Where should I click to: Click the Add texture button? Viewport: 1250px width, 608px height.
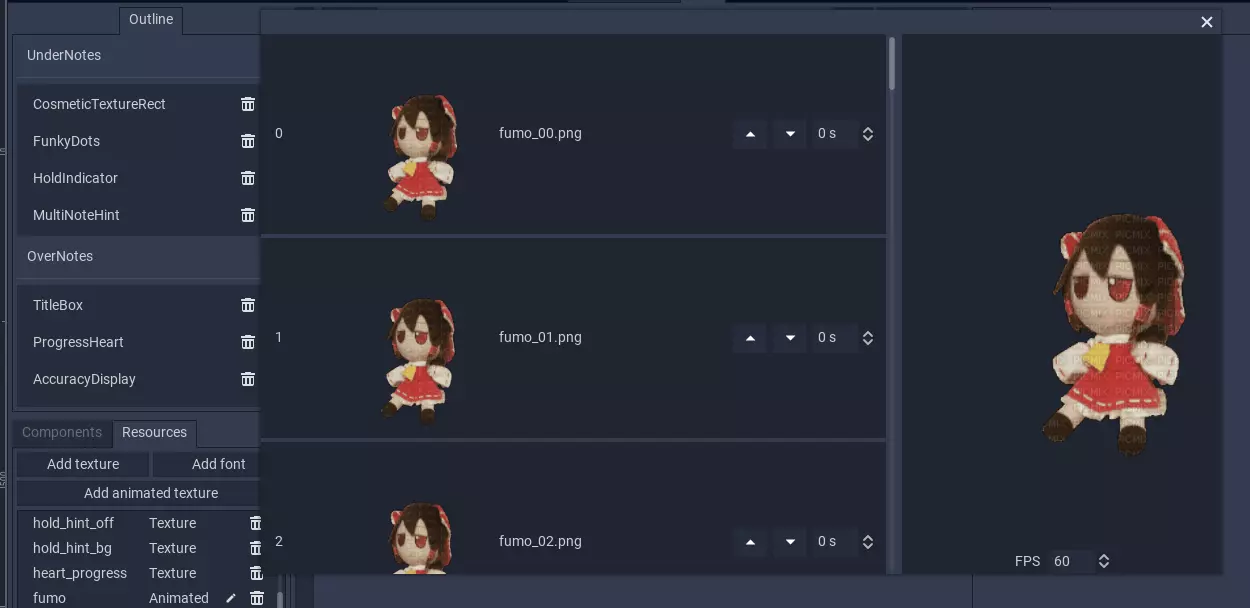tap(83, 464)
